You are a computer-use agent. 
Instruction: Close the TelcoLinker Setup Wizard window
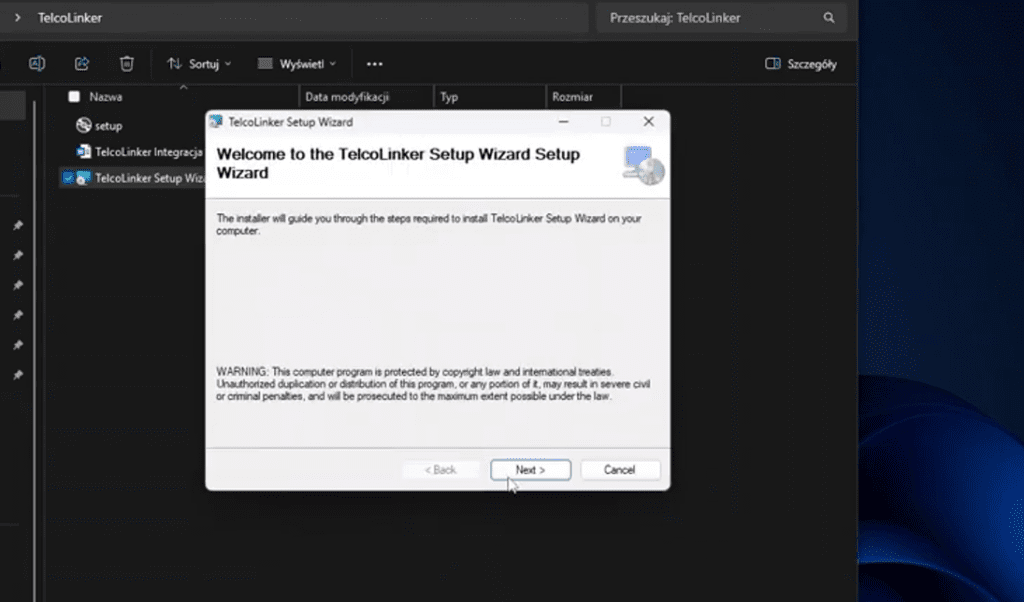(648, 122)
